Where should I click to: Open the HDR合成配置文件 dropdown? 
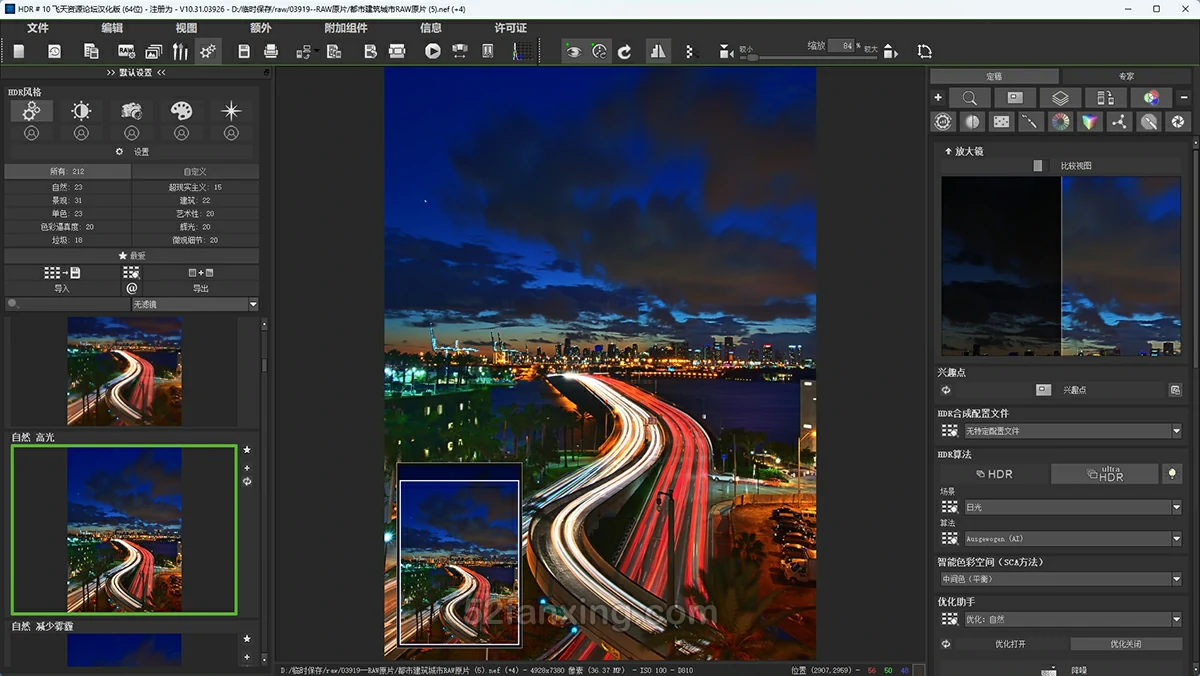[x=1073, y=431]
